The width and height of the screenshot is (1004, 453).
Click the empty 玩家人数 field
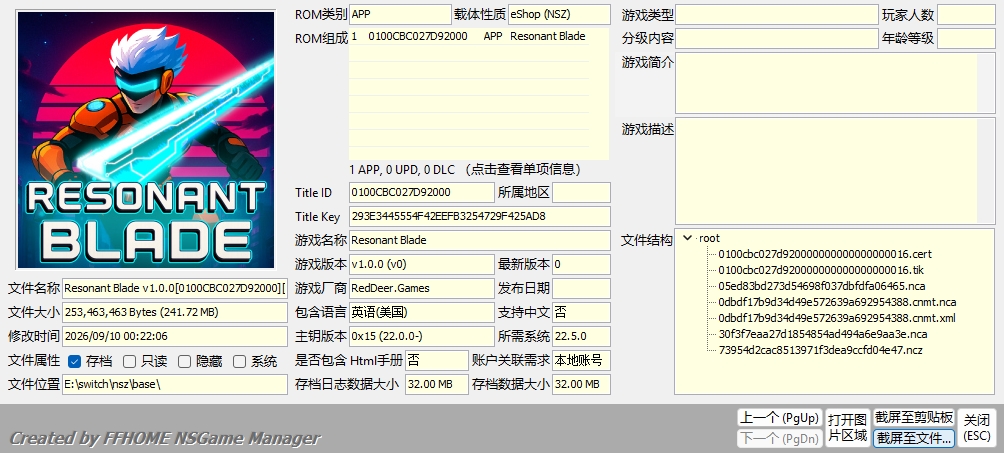(966, 14)
